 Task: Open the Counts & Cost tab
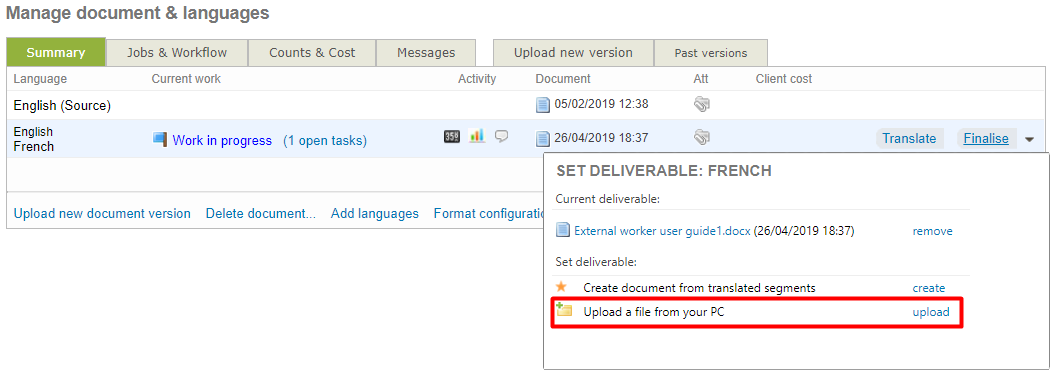pyautogui.click(x=312, y=52)
